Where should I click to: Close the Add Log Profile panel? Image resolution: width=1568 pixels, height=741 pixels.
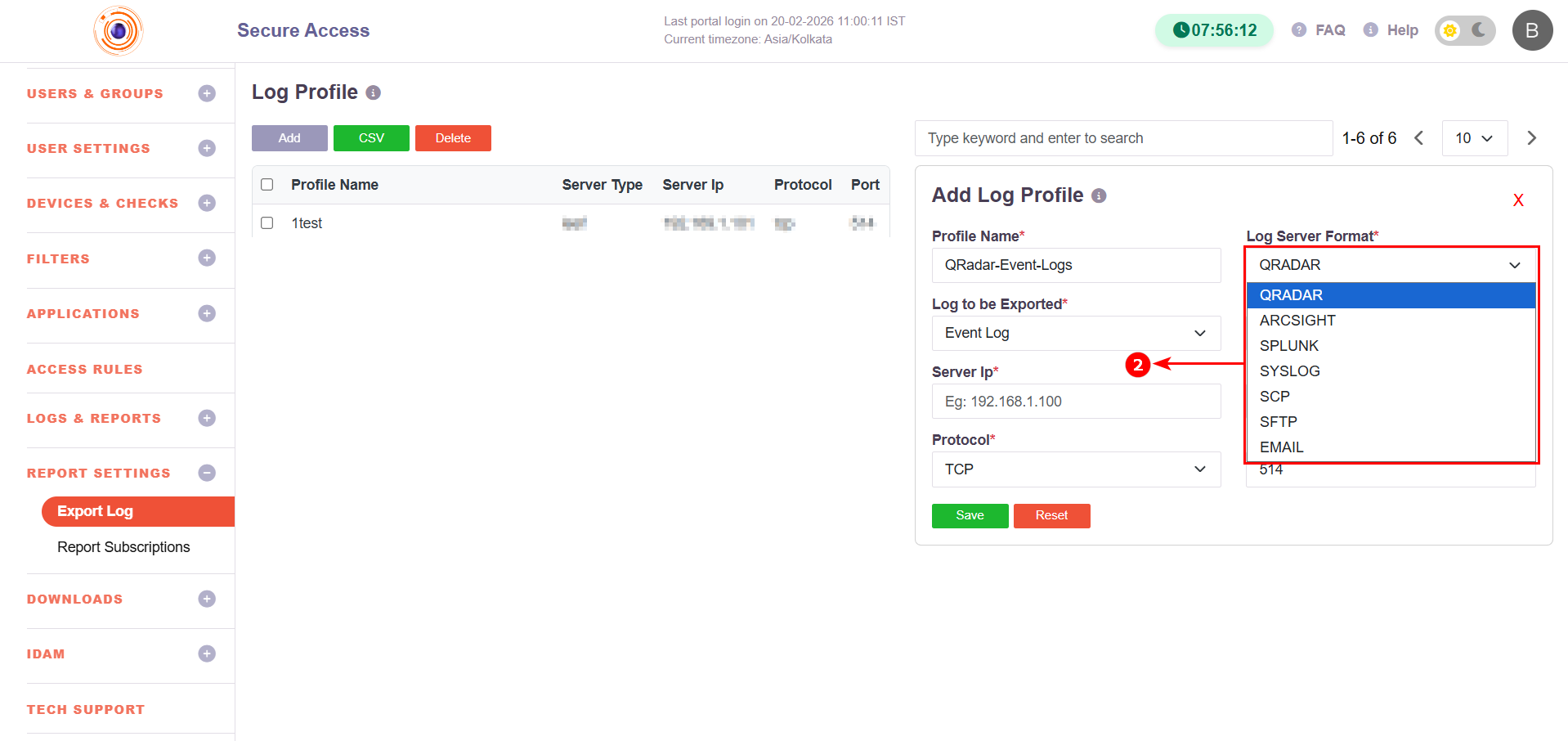click(1517, 200)
